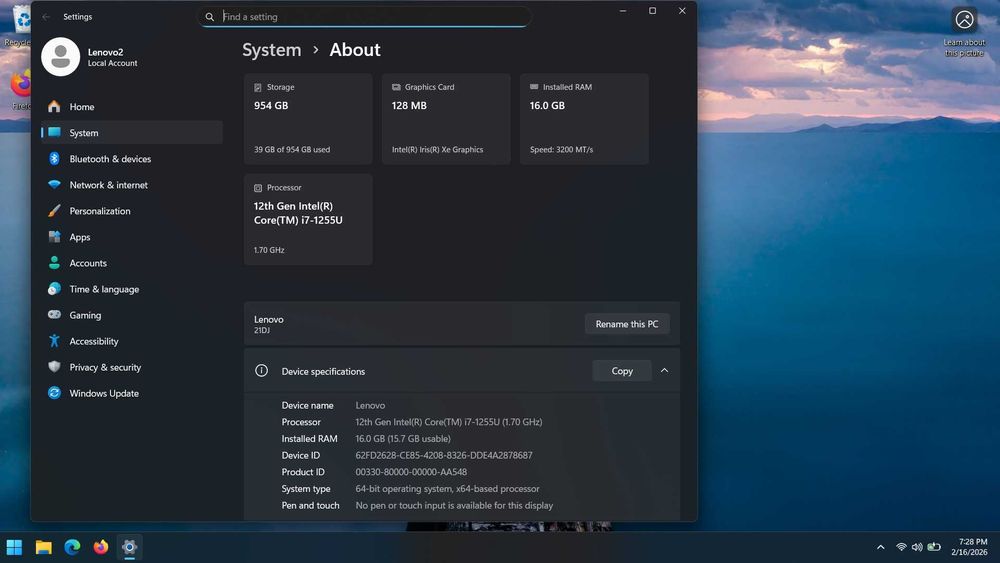Screen dimensions: 1000x563
Task: Switch to Personalization settings
Action: coord(132,210)
